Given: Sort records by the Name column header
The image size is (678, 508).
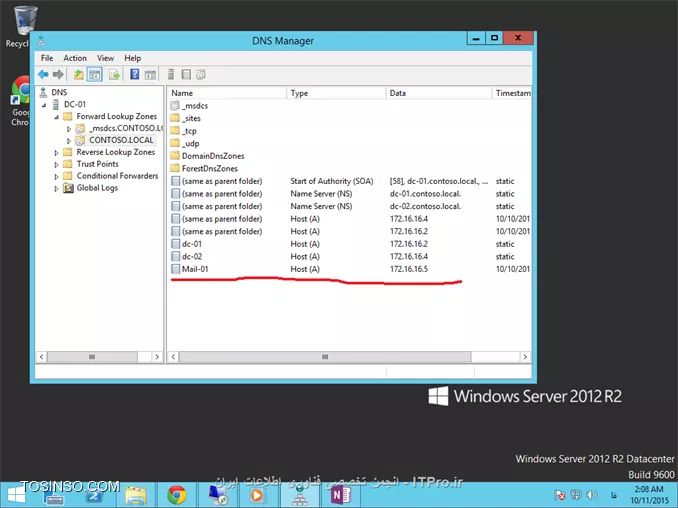Looking at the screenshot, I should point(227,93).
